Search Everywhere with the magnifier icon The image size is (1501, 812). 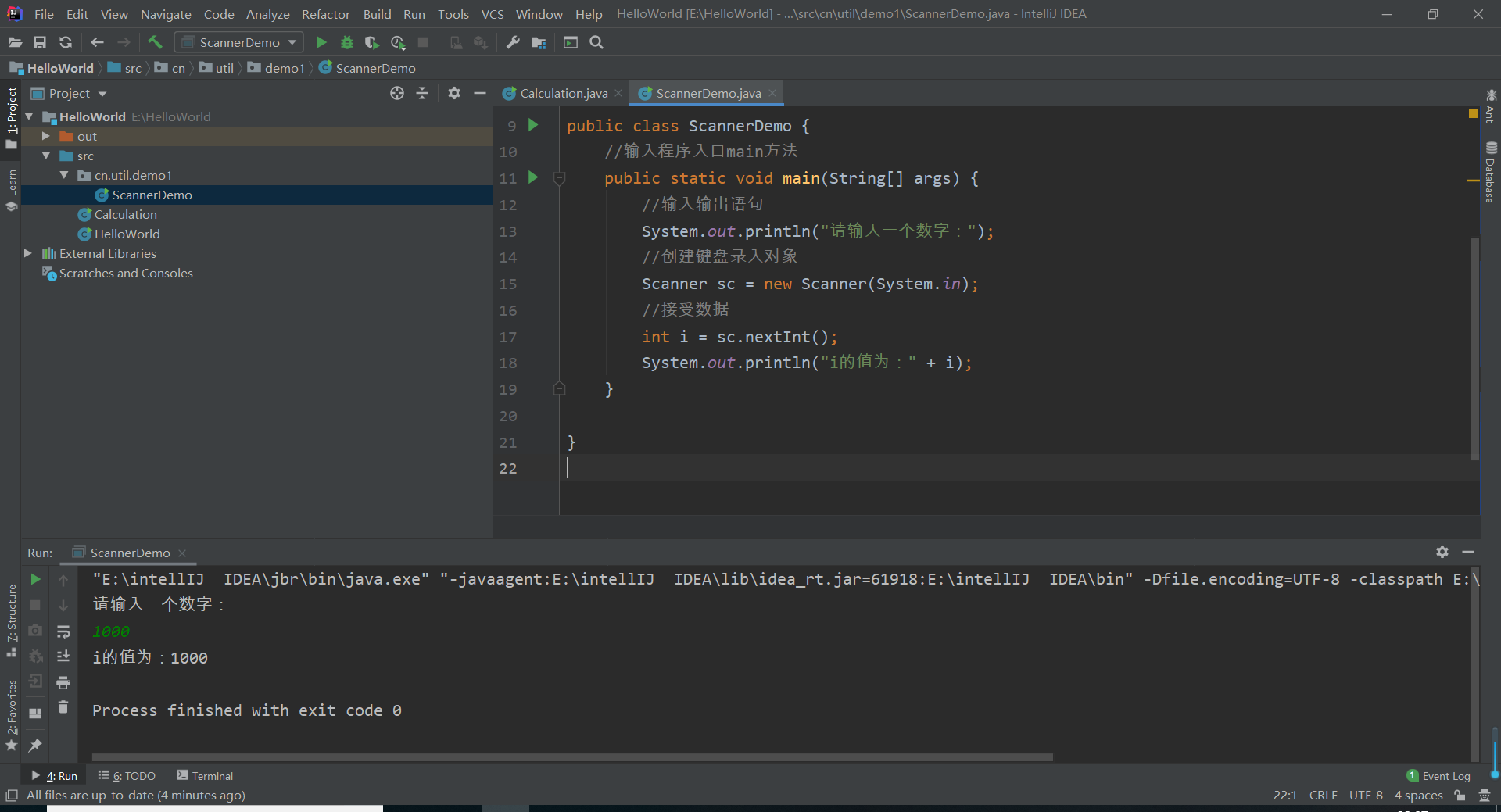[596, 42]
